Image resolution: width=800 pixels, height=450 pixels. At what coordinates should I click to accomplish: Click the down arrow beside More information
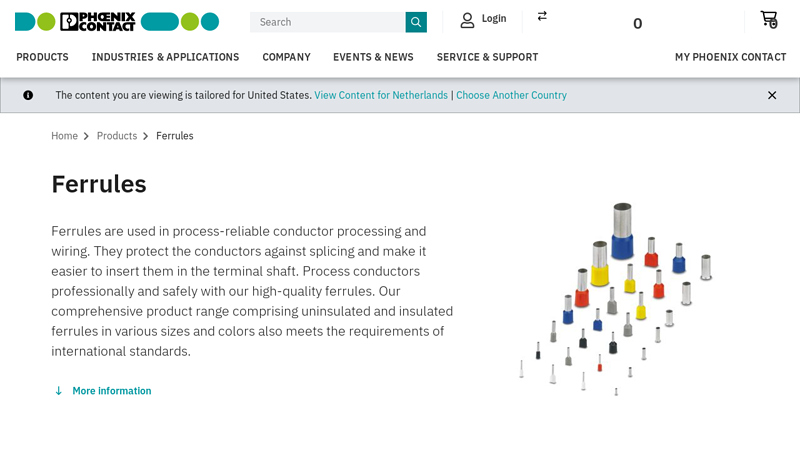[58, 391]
